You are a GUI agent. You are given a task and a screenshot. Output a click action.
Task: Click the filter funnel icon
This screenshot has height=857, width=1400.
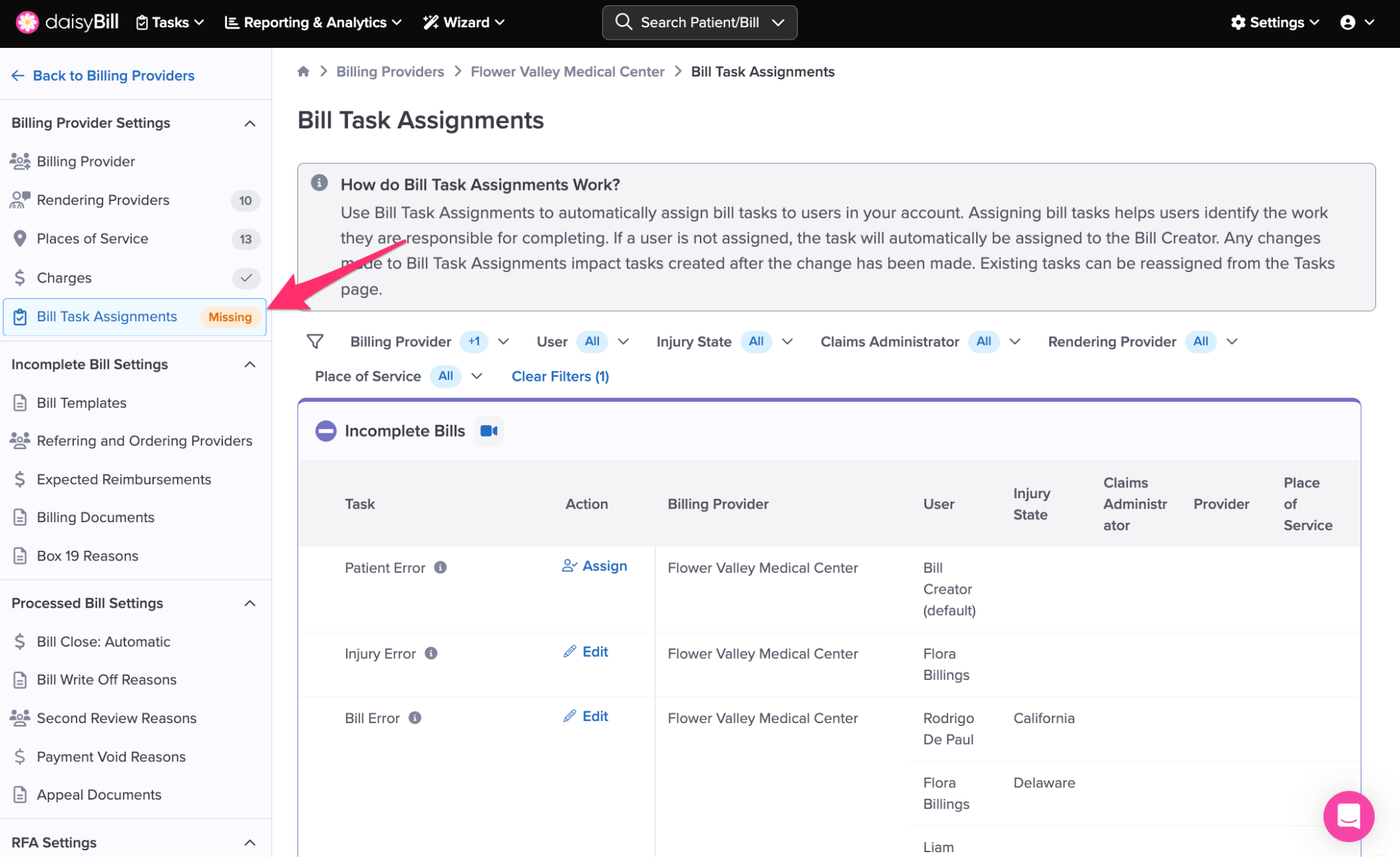tap(315, 342)
